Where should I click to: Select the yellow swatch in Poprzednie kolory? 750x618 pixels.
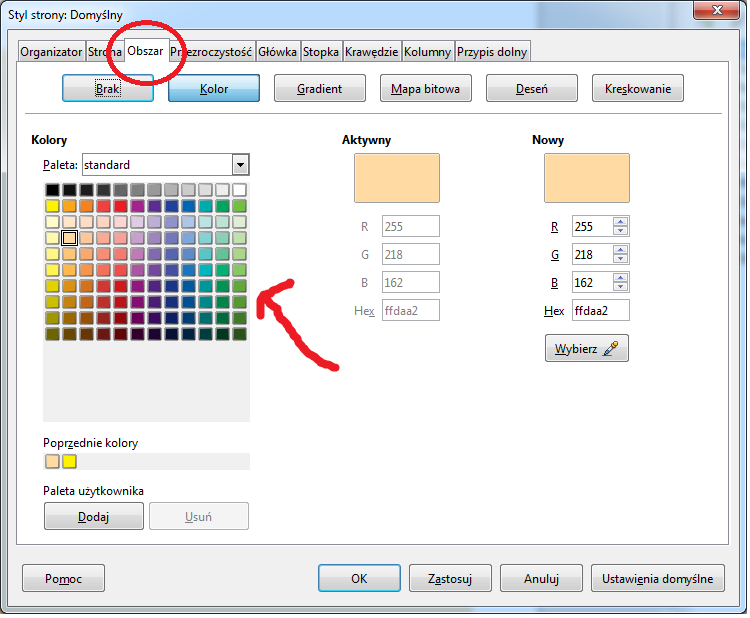pos(69,461)
